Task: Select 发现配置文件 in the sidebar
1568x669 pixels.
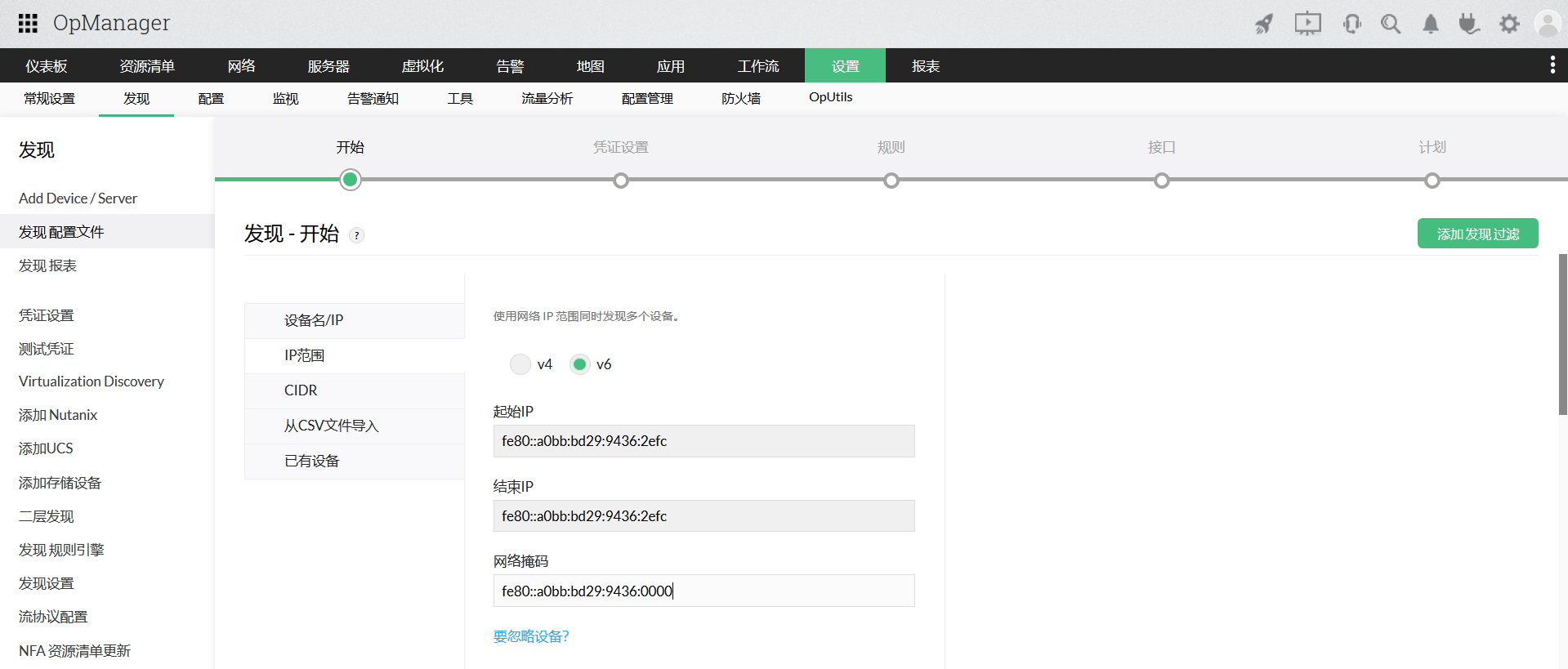Action: 107,232
